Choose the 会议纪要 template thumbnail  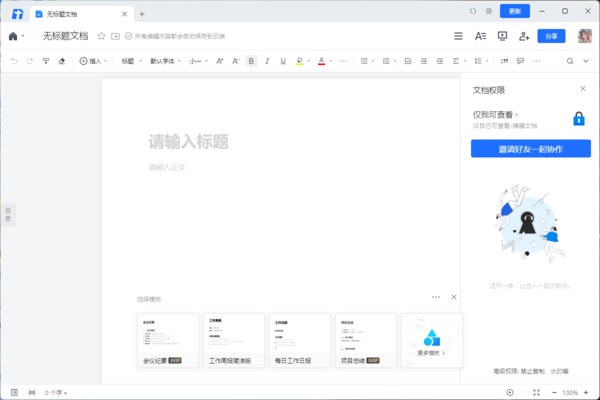(167, 340)
